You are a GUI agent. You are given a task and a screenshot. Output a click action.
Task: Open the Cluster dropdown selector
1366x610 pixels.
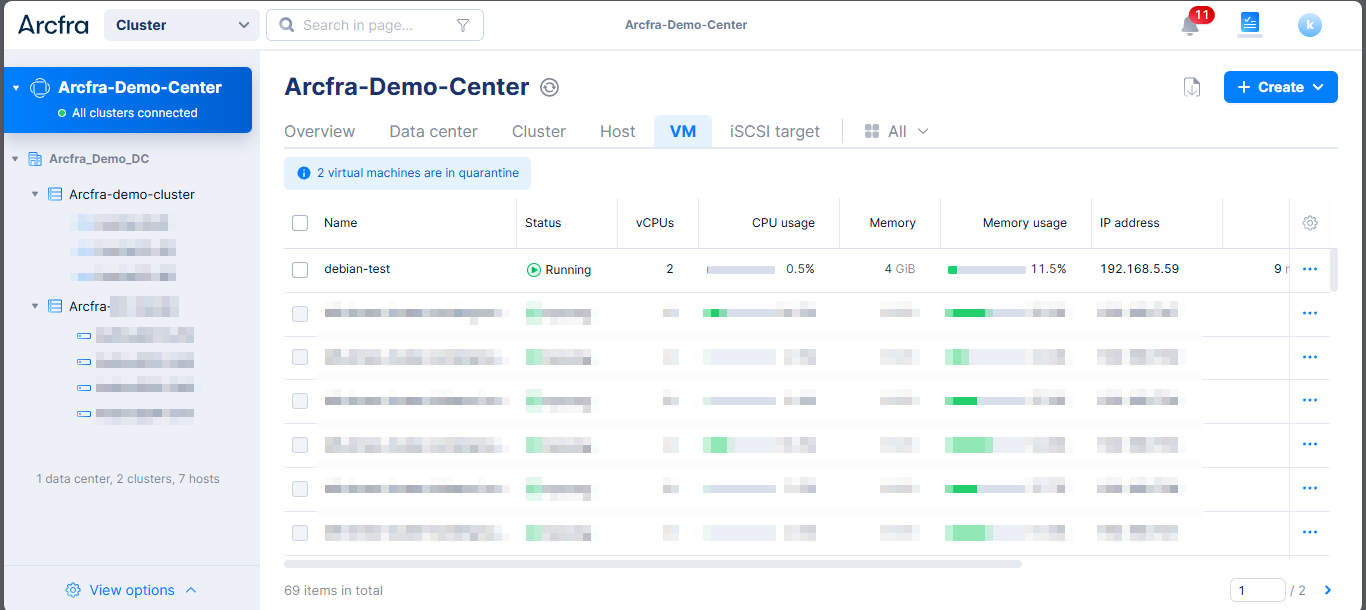point(181,26)
